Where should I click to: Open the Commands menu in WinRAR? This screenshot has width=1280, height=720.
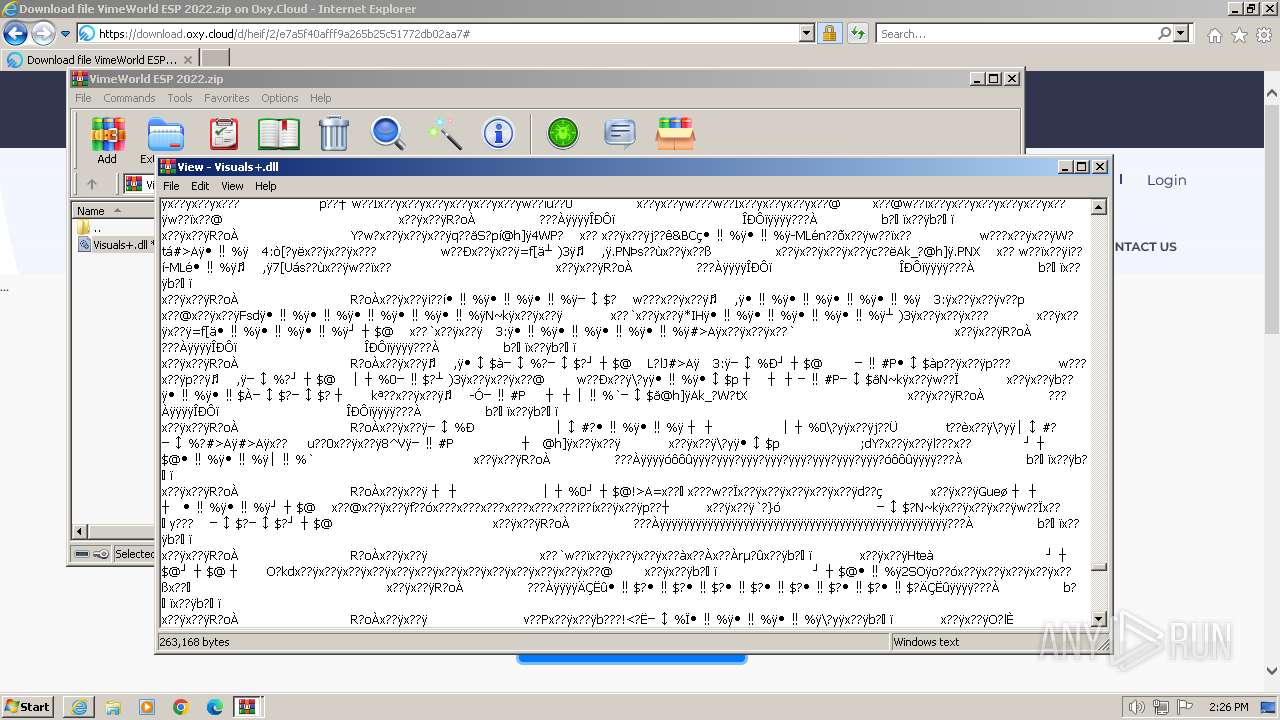(129, 98)
